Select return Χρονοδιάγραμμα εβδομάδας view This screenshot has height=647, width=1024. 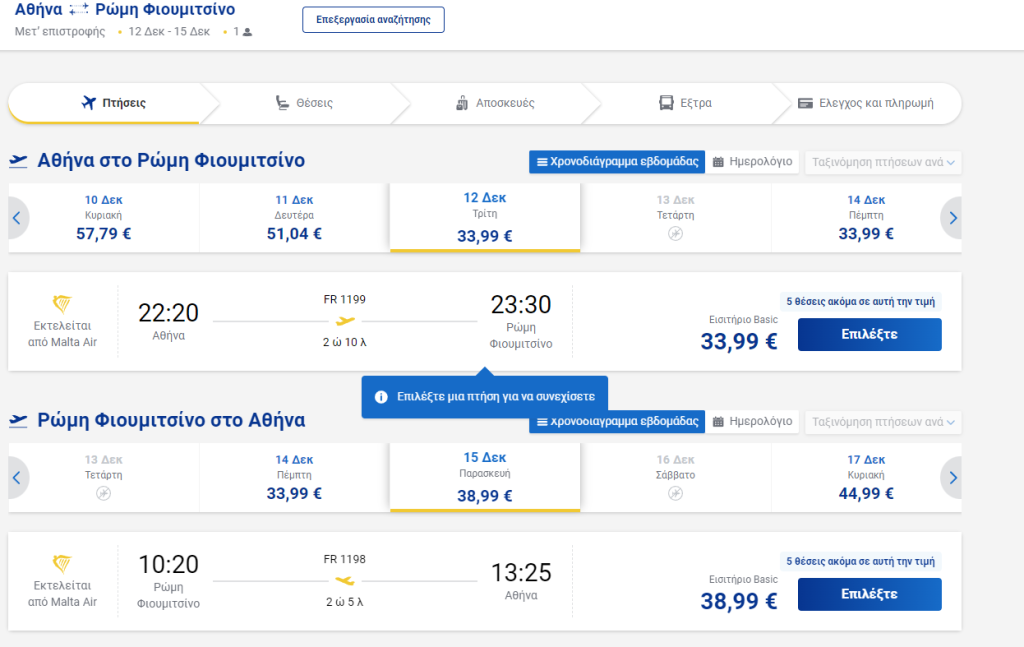pyautogui.click(x=617, y=422)
